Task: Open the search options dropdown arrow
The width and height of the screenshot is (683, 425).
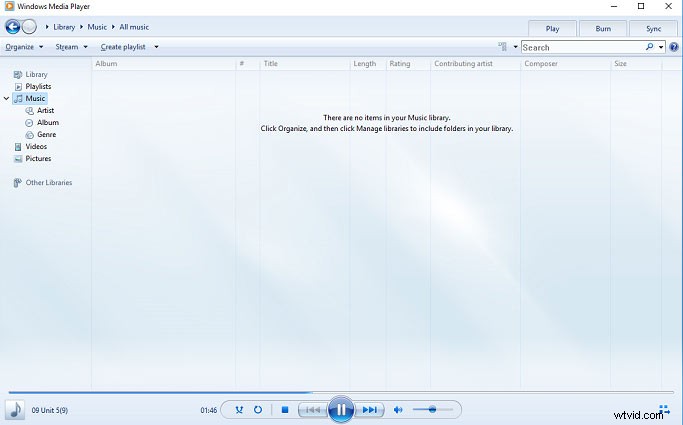Action: [x=661, y=47]
